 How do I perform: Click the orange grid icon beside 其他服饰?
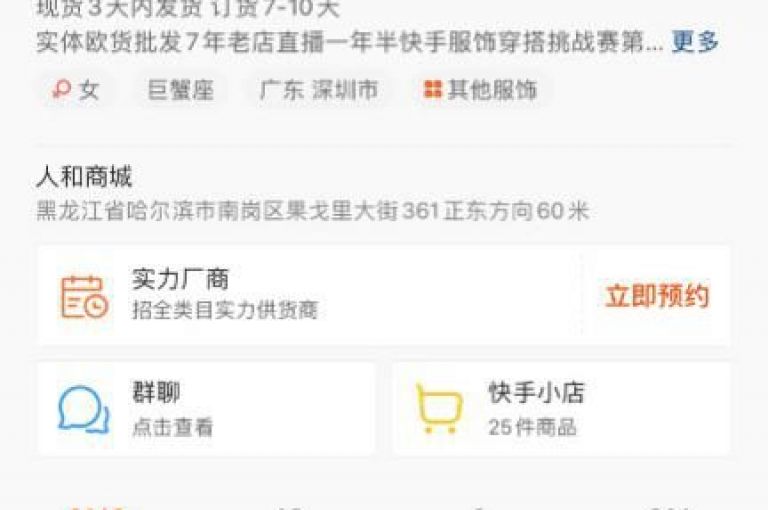click(x=432, y=90)
